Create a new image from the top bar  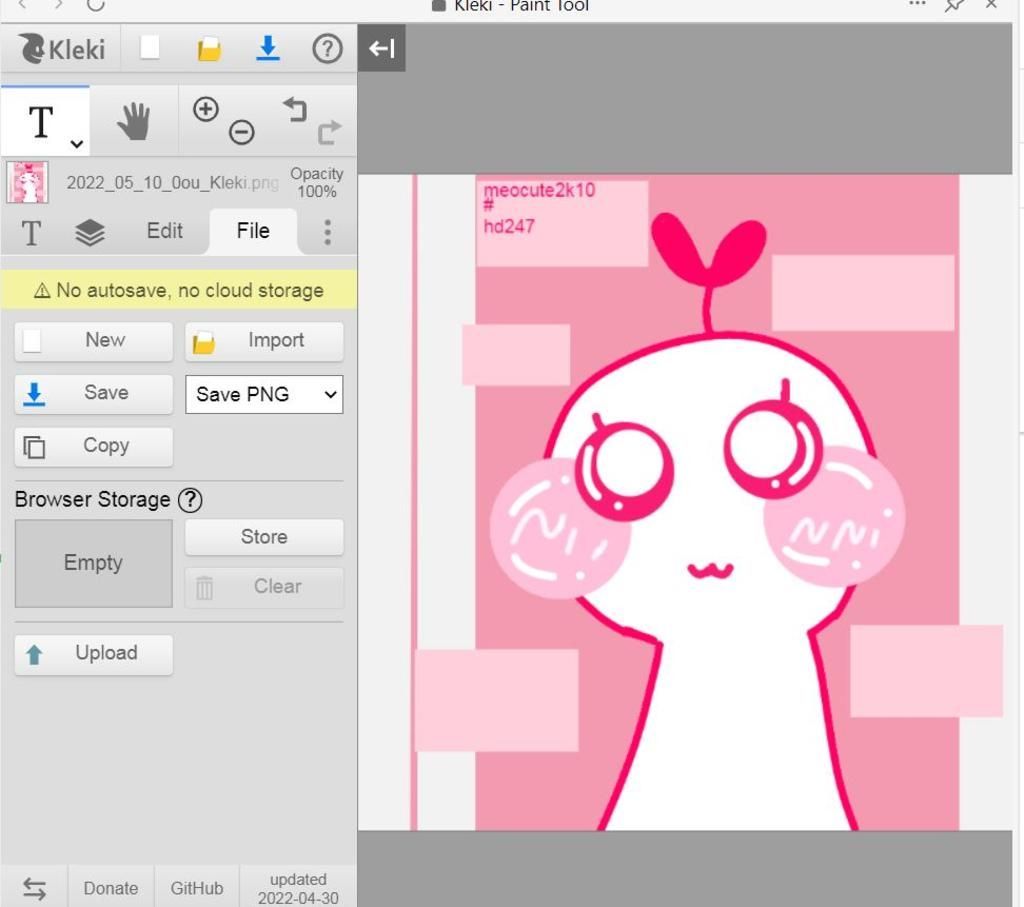click(x=150, y=48)
